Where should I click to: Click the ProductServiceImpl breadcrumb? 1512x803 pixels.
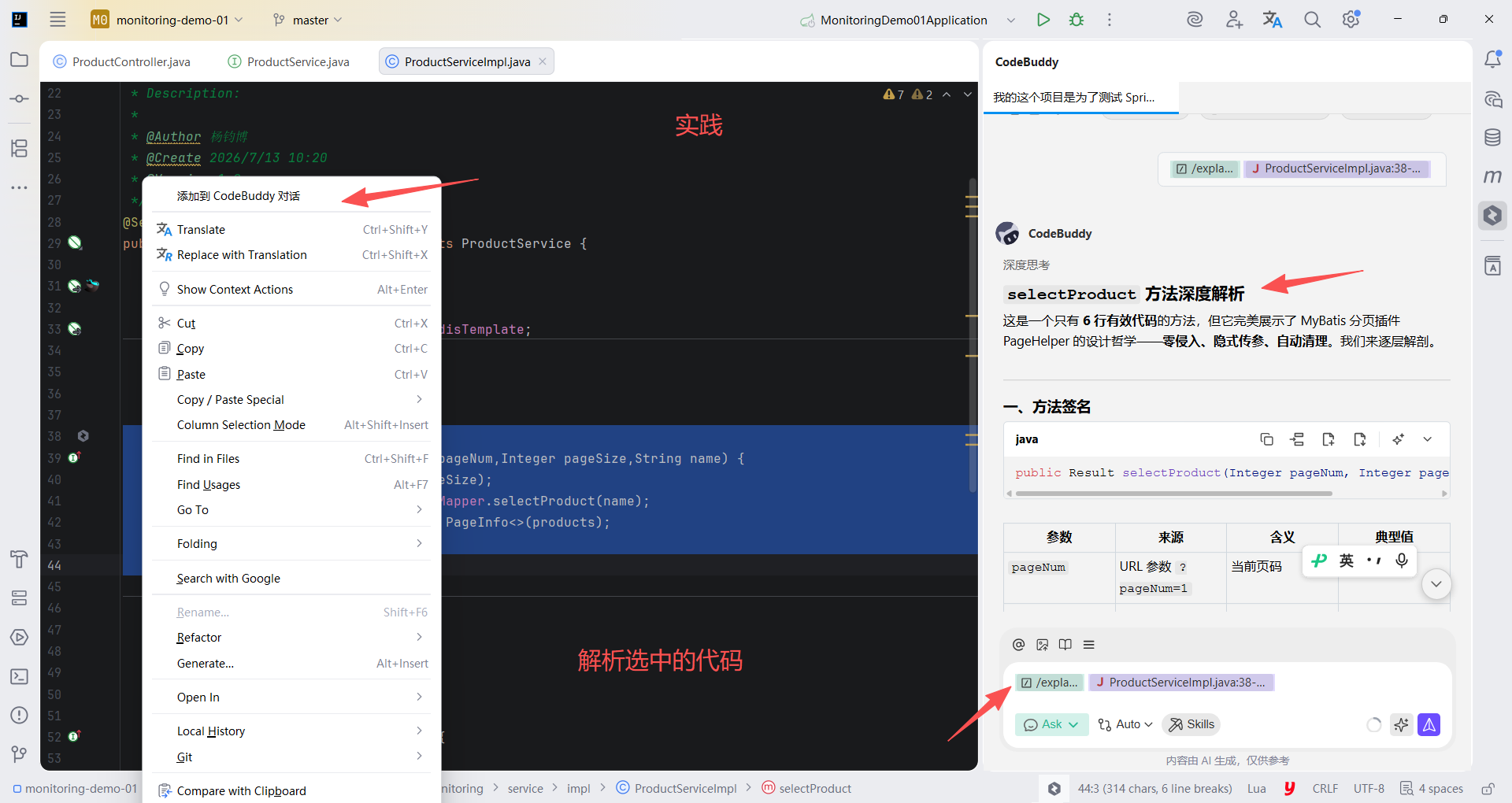click(x=677, y=789)
